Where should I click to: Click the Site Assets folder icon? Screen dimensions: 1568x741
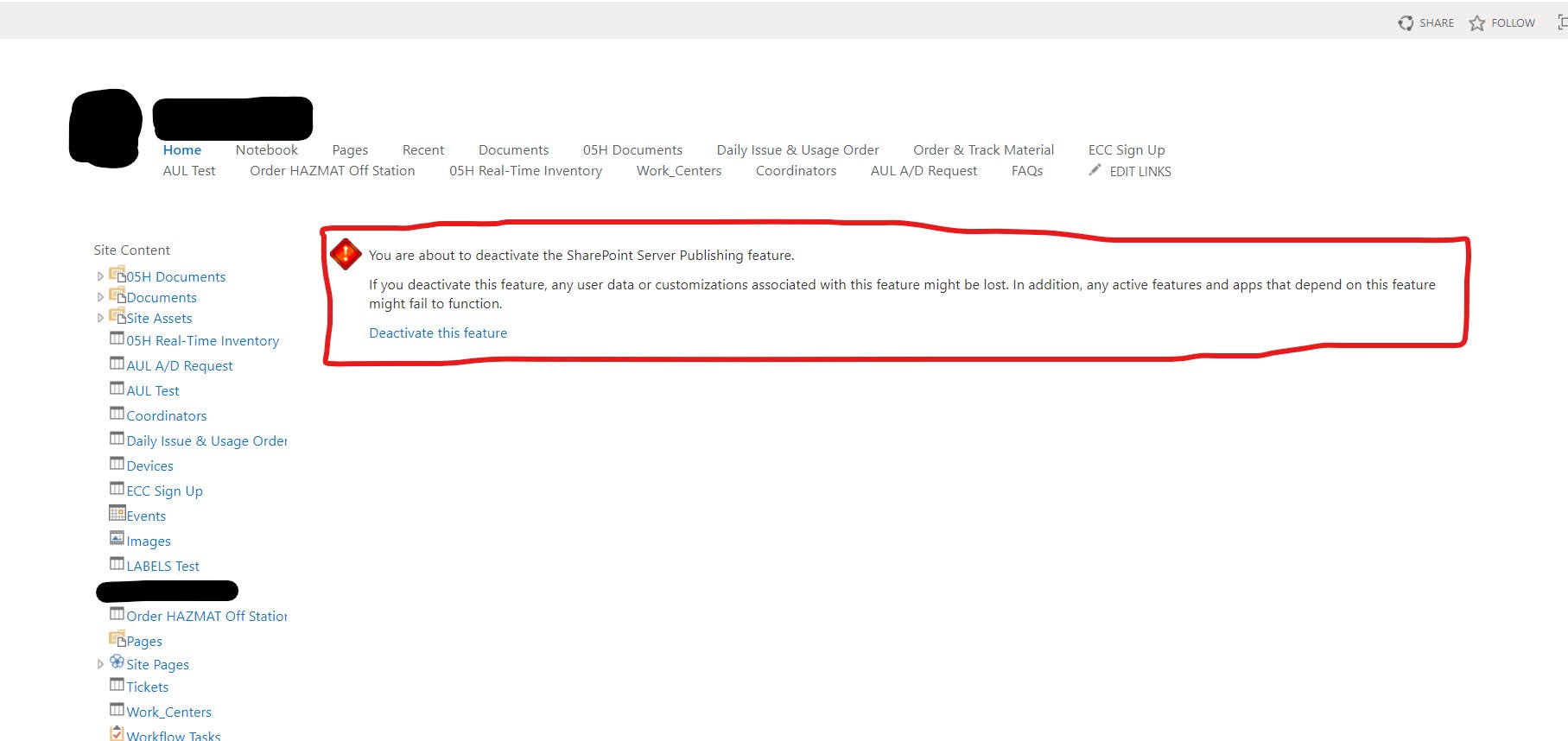[x=117, y=317]
